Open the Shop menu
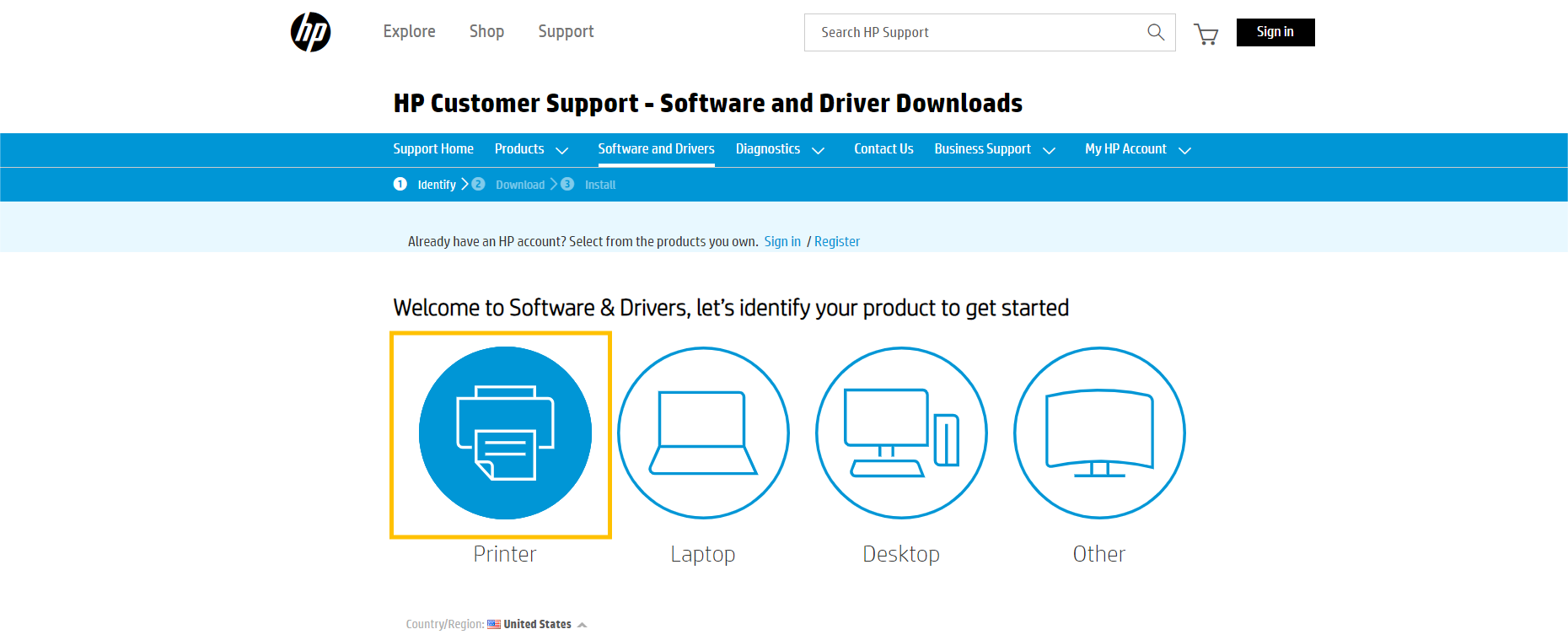This screenshot has width=1568, height=640. pyautogui.click(x=487, y=32)
